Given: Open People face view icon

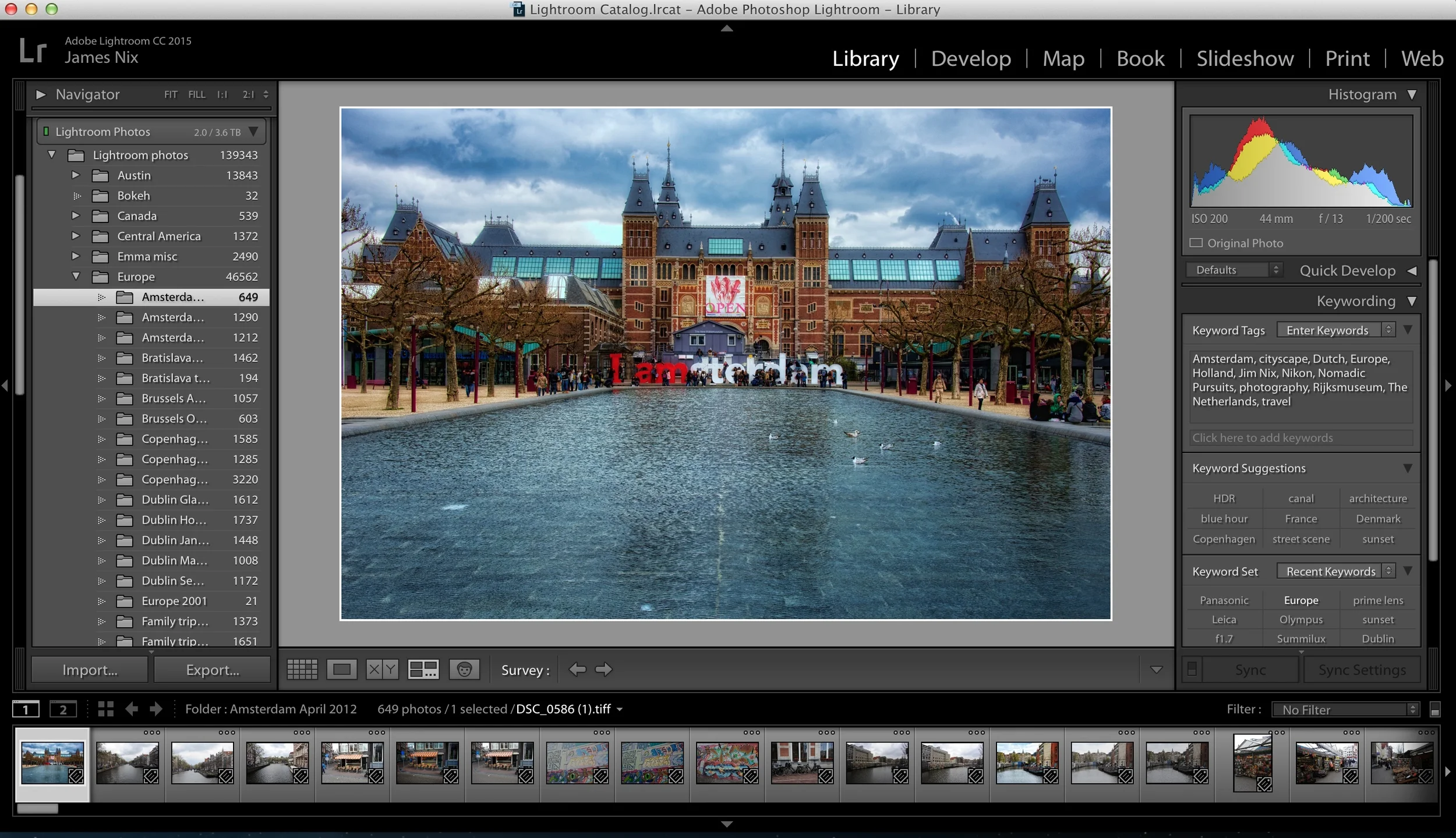Looking at the screenshot, I should [x=464, y=670].
